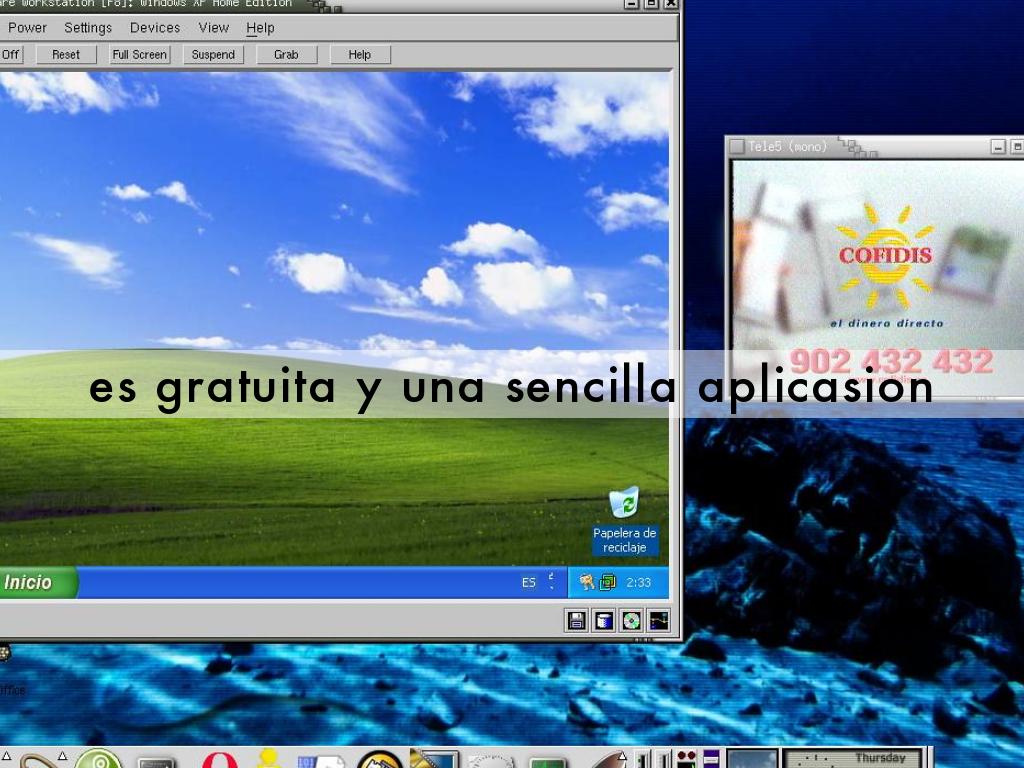
Task: Click the Windows XP Inicio start button
Action: (30, 582)
